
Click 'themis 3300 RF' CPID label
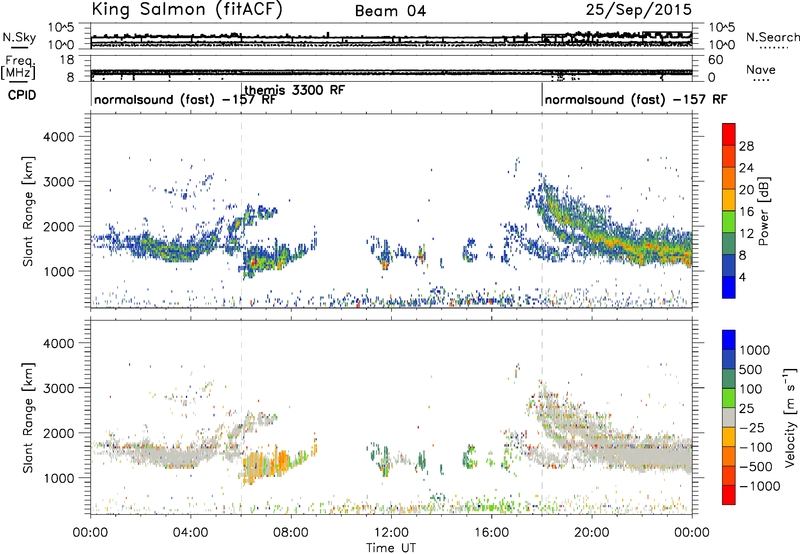tap(295, 90)
